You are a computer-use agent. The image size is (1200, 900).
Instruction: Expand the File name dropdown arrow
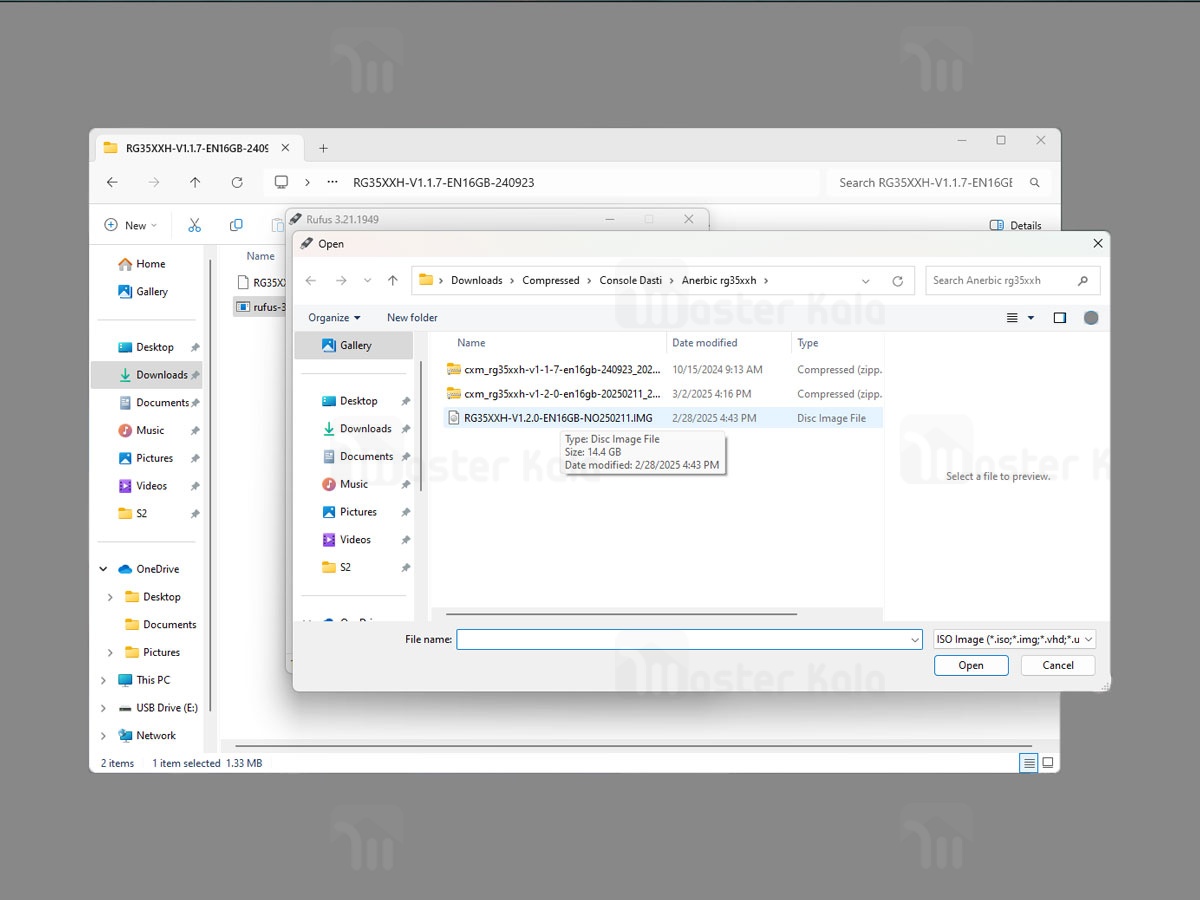tap(915, 639)
